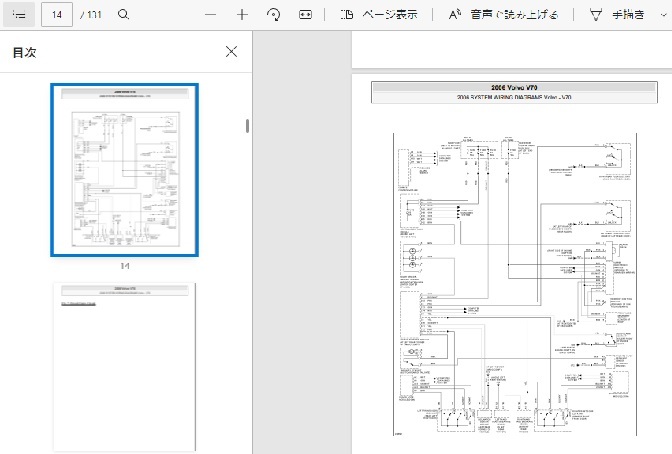Fit page to width icon

pyautogui.click(x=305, y=15)
